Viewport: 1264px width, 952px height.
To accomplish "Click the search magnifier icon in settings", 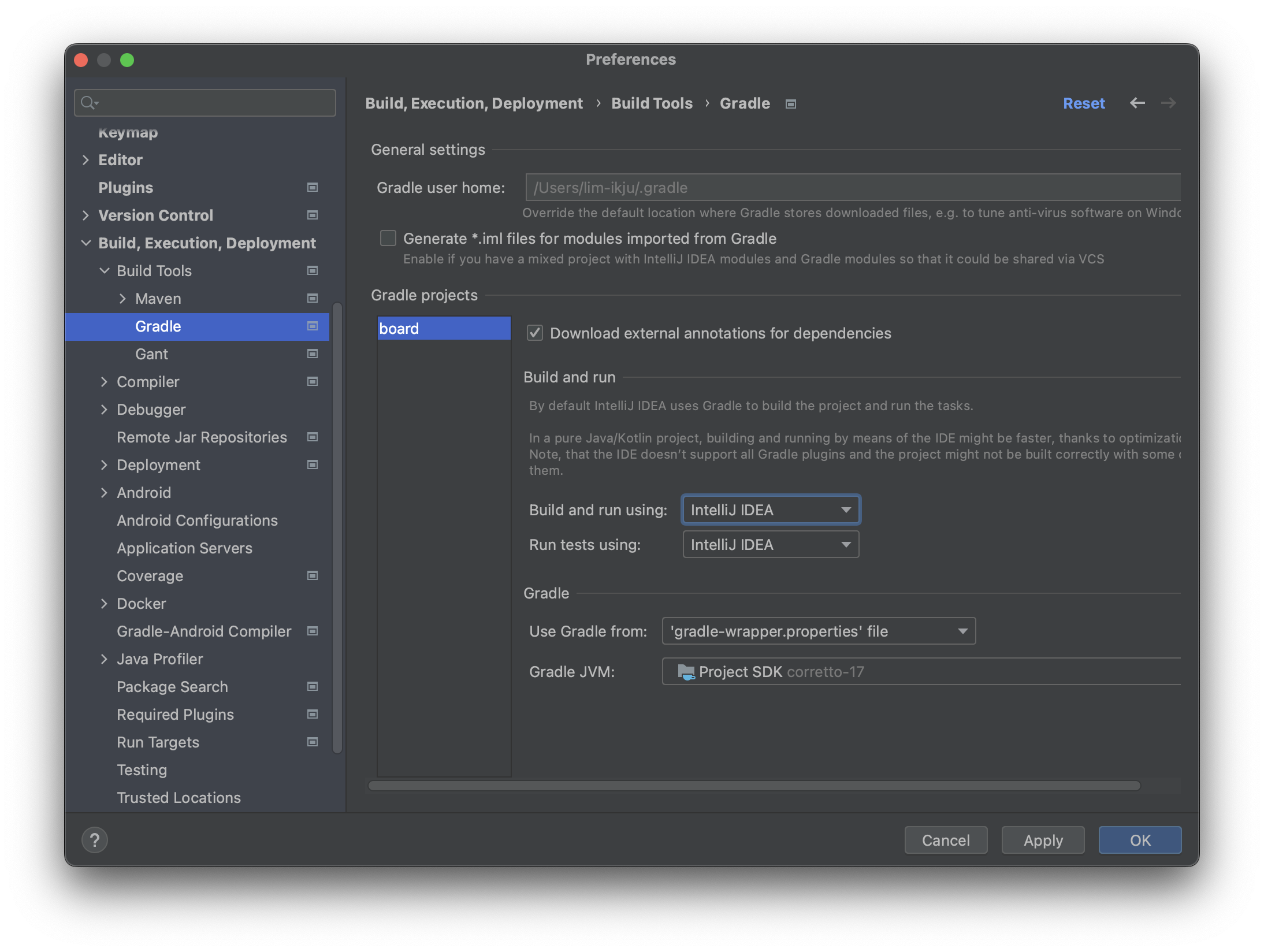I will [x=88, y=103].
